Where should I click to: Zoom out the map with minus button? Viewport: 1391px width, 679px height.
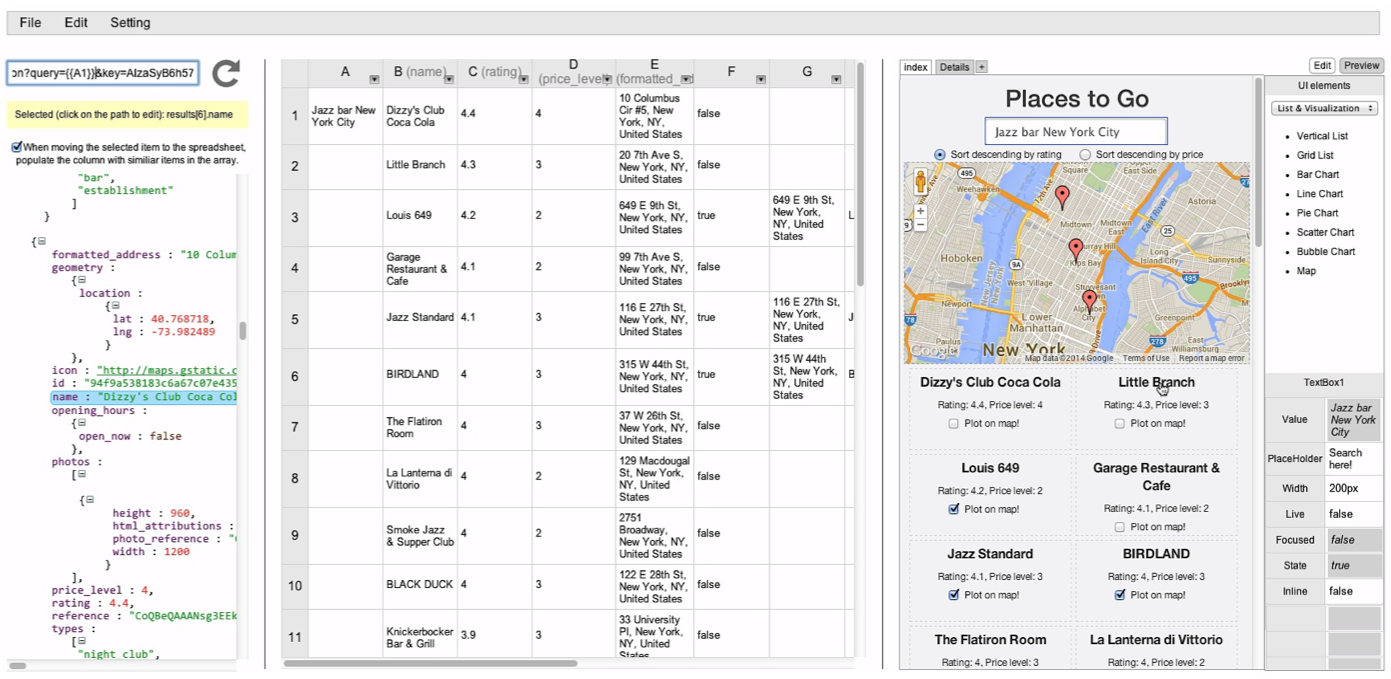point(920,225)
